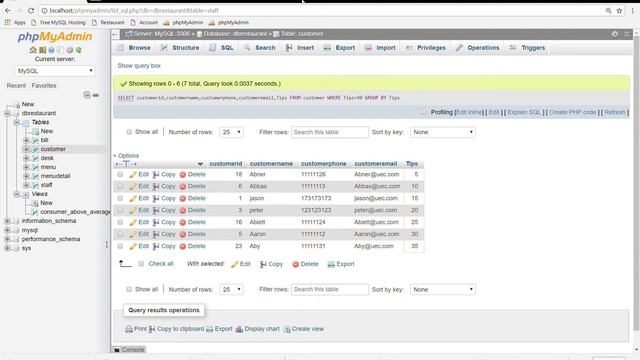Select the desk table in the tree

(47, 158)
